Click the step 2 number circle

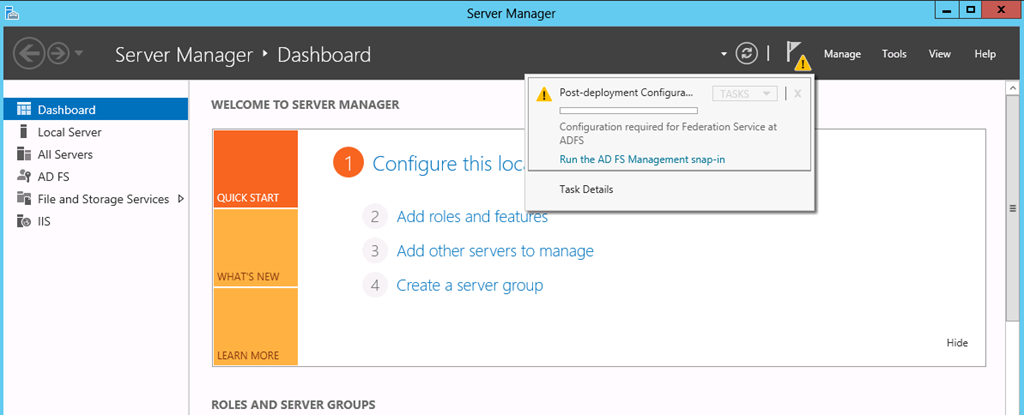375,216
